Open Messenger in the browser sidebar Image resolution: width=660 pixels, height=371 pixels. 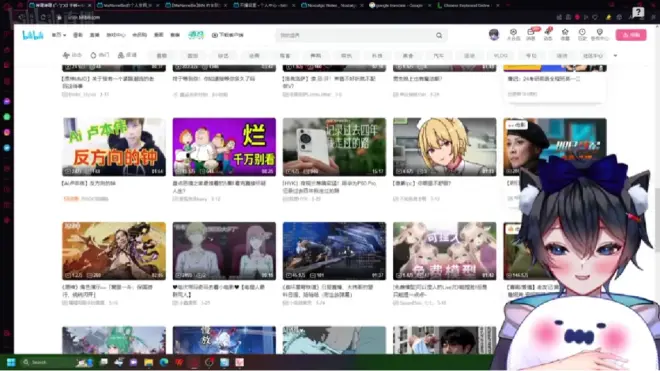tap(7, 101)
